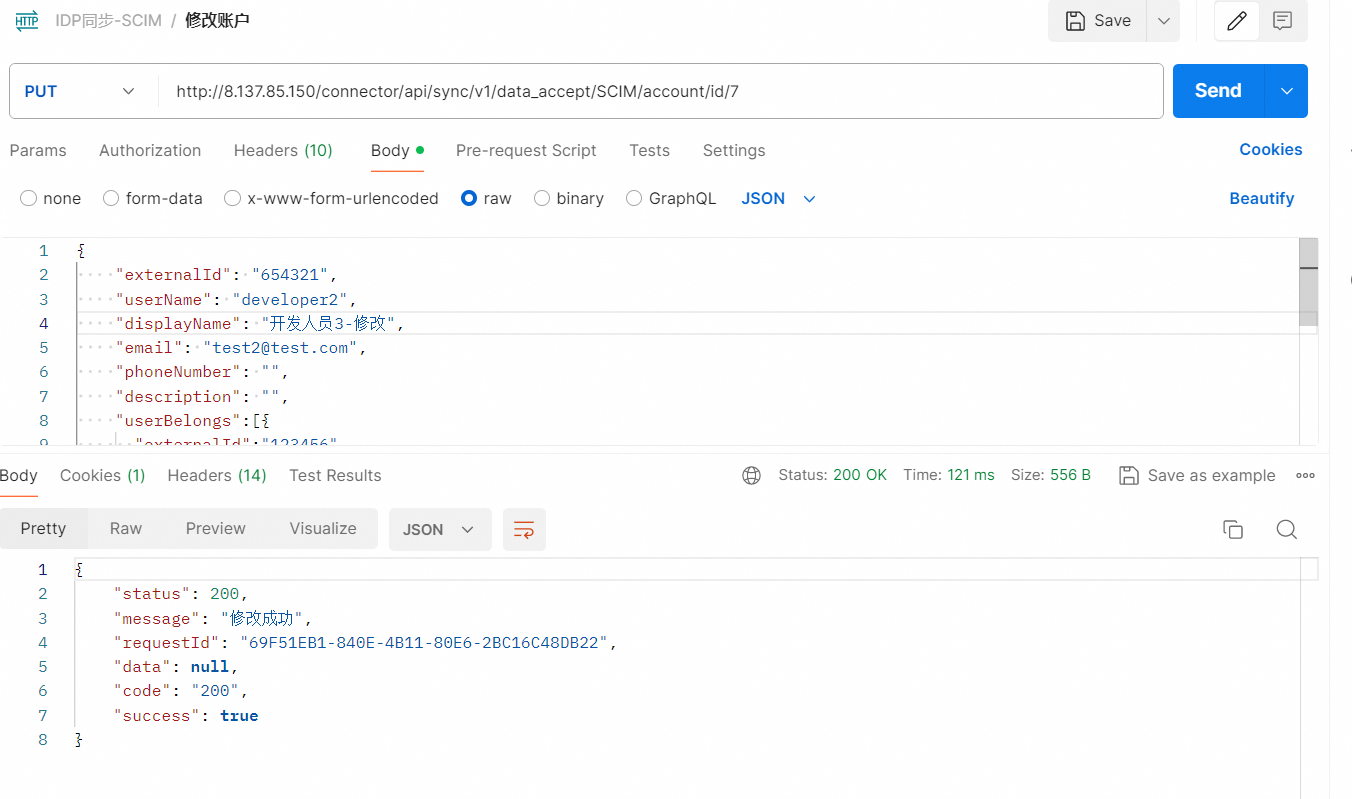Screen dimensions: 1352x799
Task: Click the IDP同步-SCIM breadcrumb
Action: pos(108,20)
